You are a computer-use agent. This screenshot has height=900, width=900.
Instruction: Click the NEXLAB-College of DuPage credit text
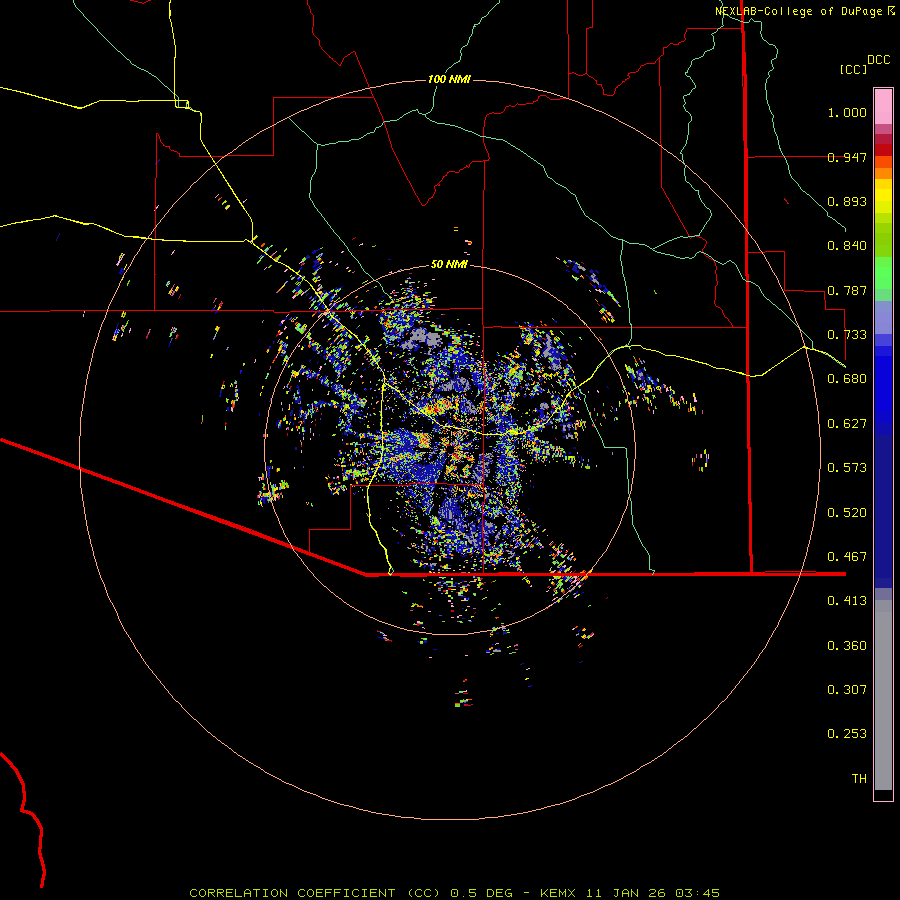click(798, 11)
